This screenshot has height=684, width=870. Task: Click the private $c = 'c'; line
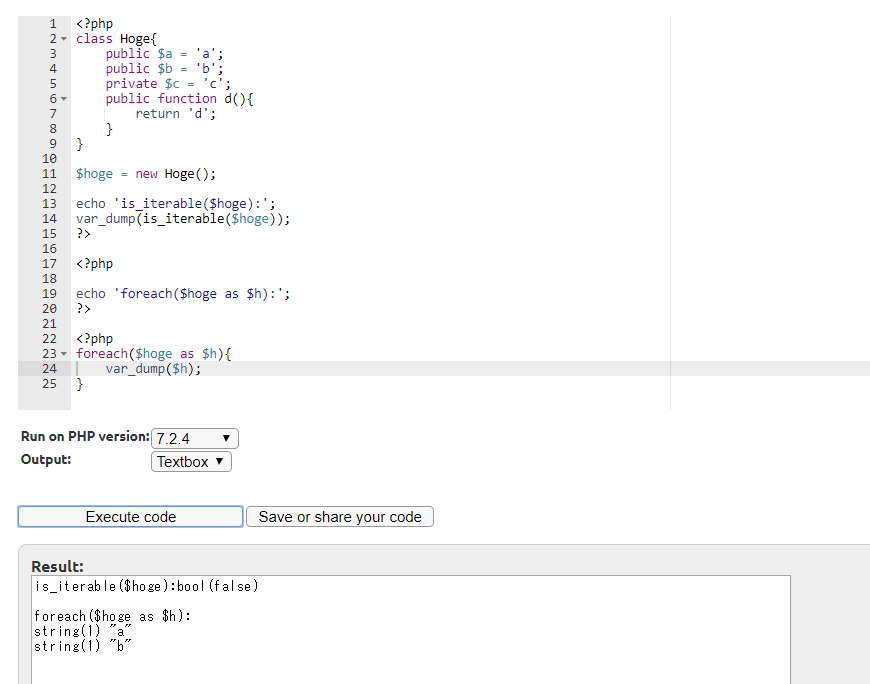pyautogui.click(x=168, y=83)
